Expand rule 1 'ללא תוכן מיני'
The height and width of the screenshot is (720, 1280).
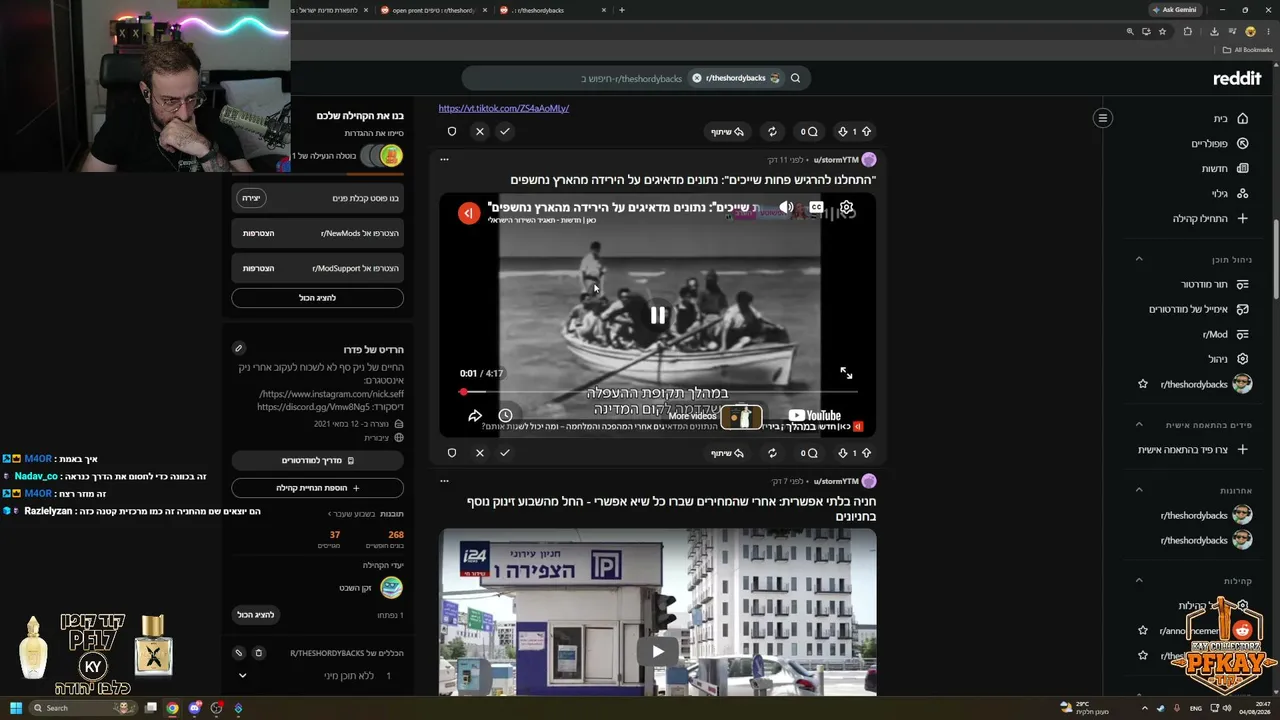242,676
